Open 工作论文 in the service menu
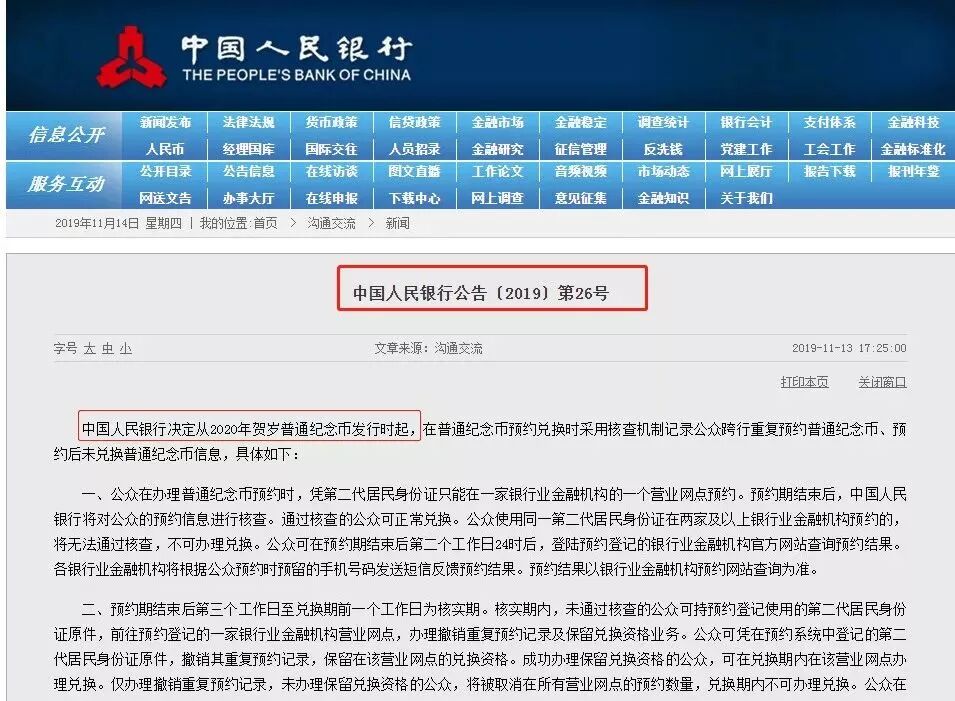 498,172
